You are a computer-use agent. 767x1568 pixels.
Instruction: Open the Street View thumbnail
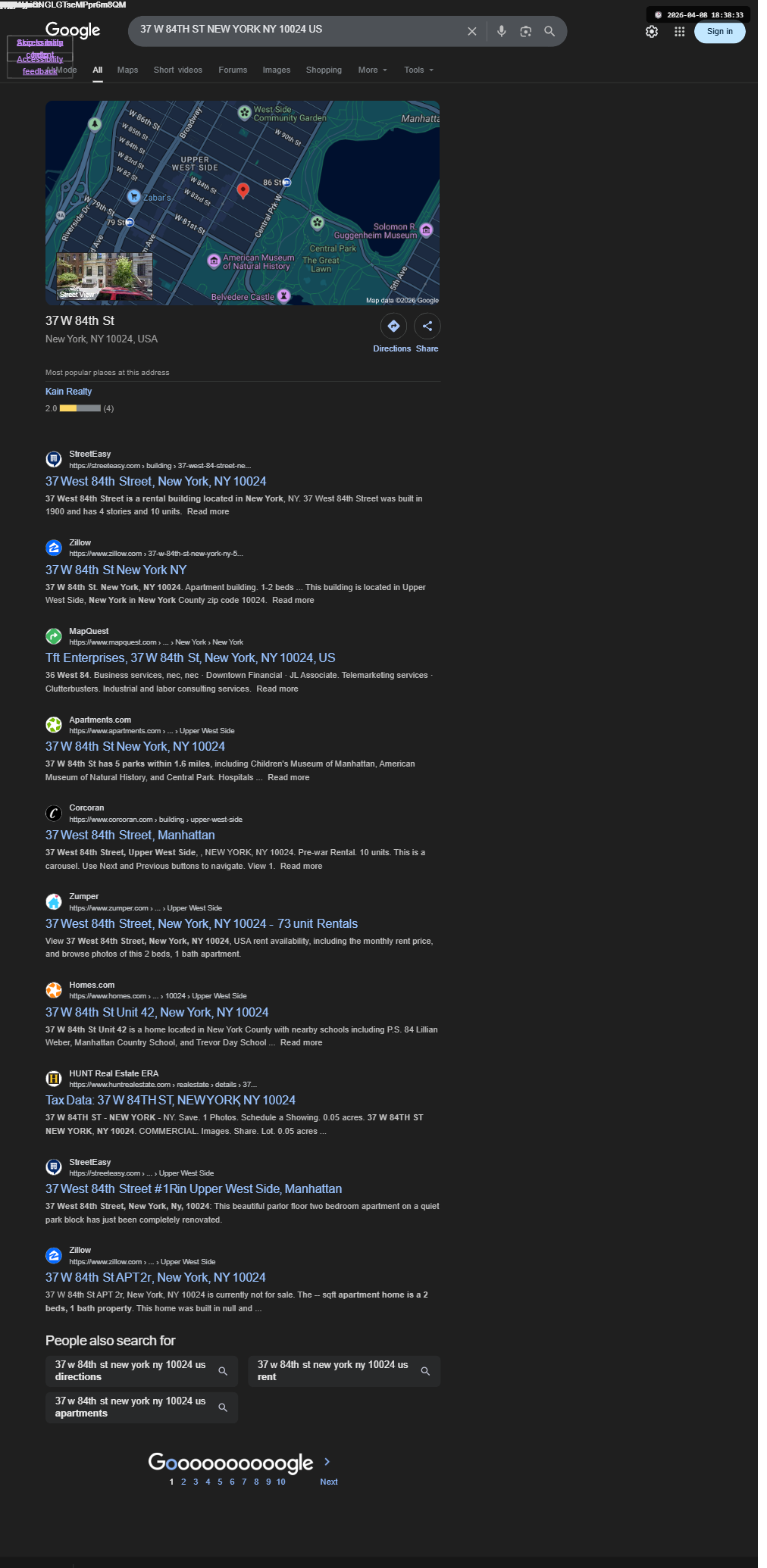click(x=105, y=276)
